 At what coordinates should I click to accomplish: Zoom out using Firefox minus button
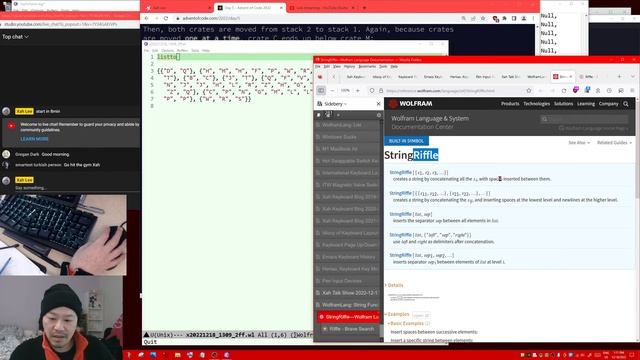pos(332,91)
